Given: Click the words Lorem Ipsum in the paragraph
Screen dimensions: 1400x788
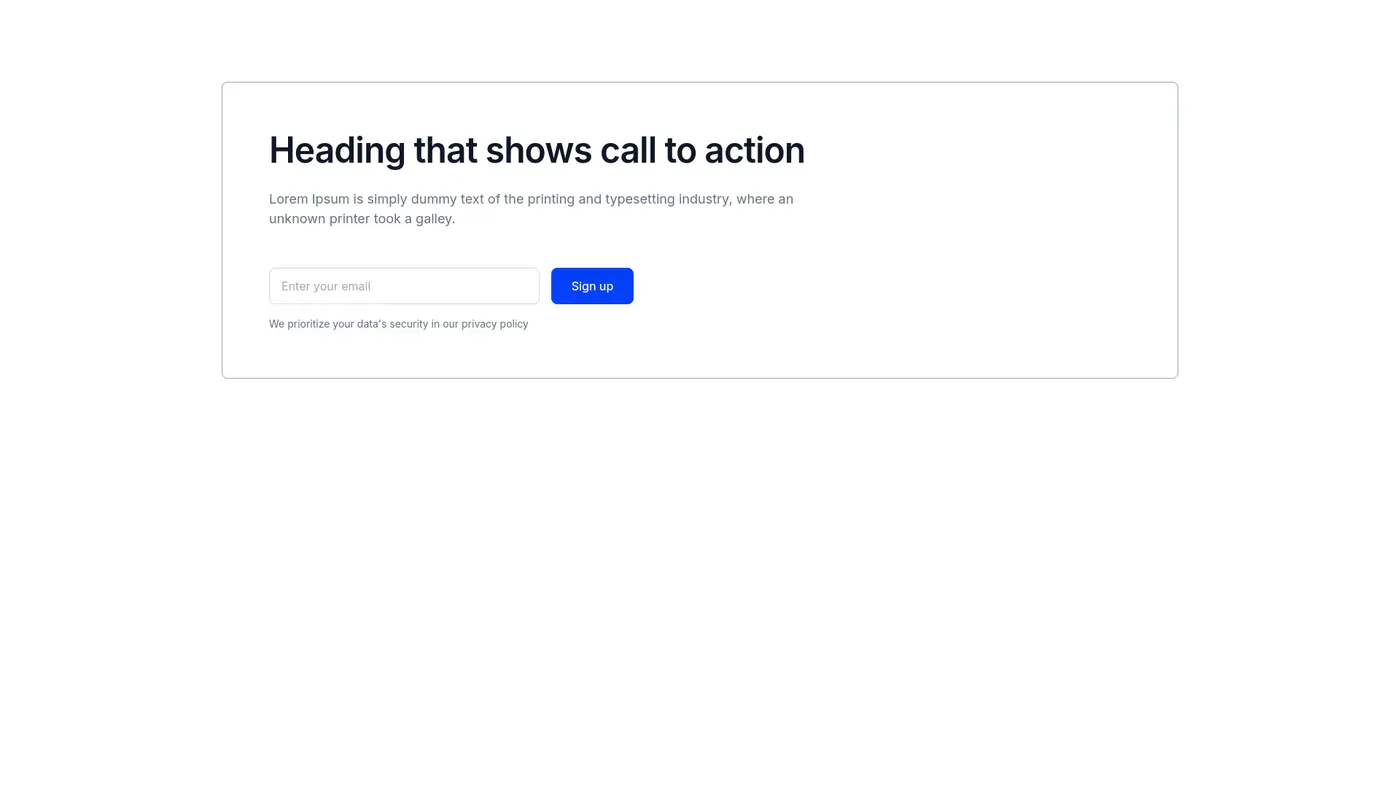Looking at the screenshot, I should coord(309,199).
